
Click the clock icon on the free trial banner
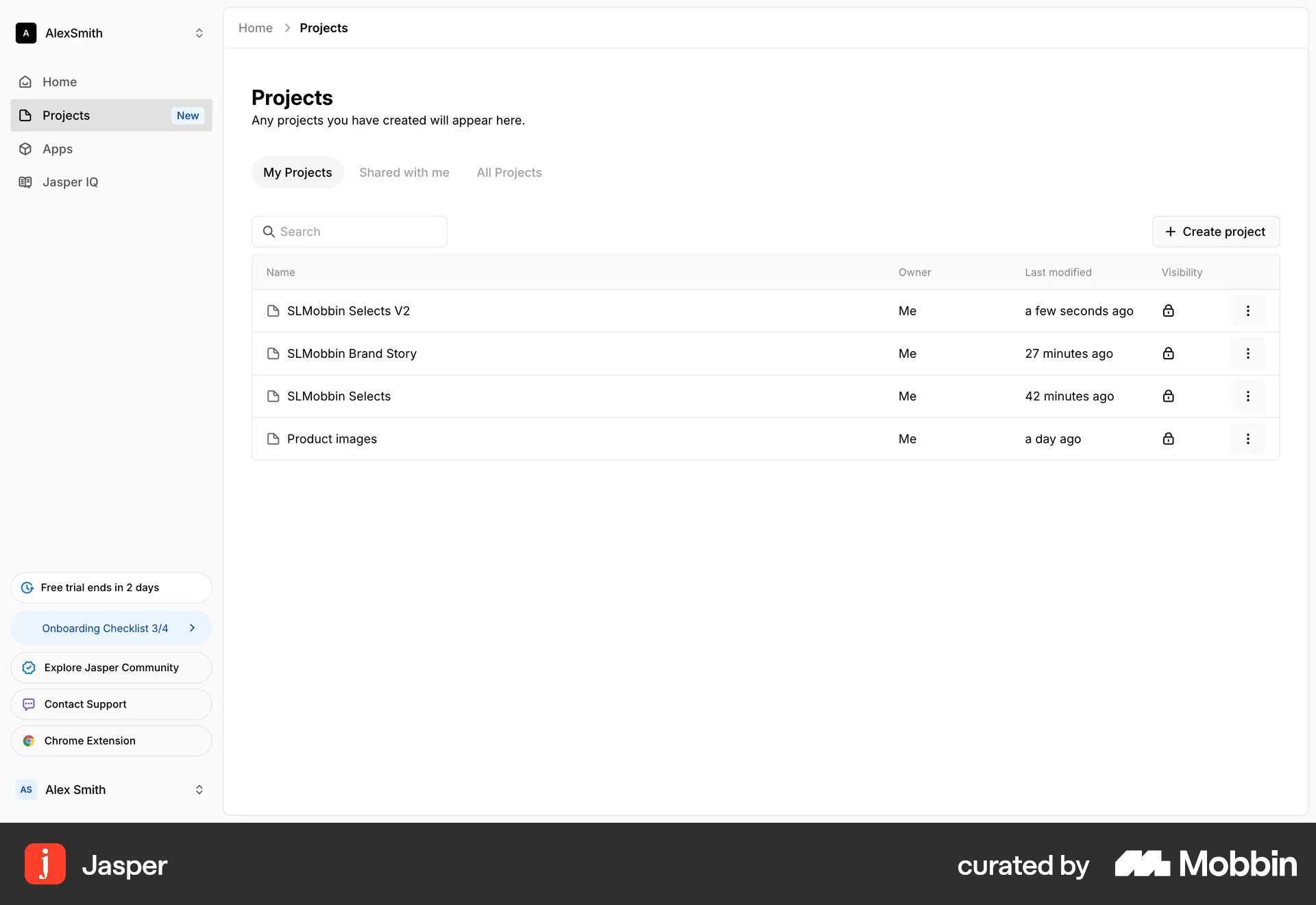[x=27, y=588]
